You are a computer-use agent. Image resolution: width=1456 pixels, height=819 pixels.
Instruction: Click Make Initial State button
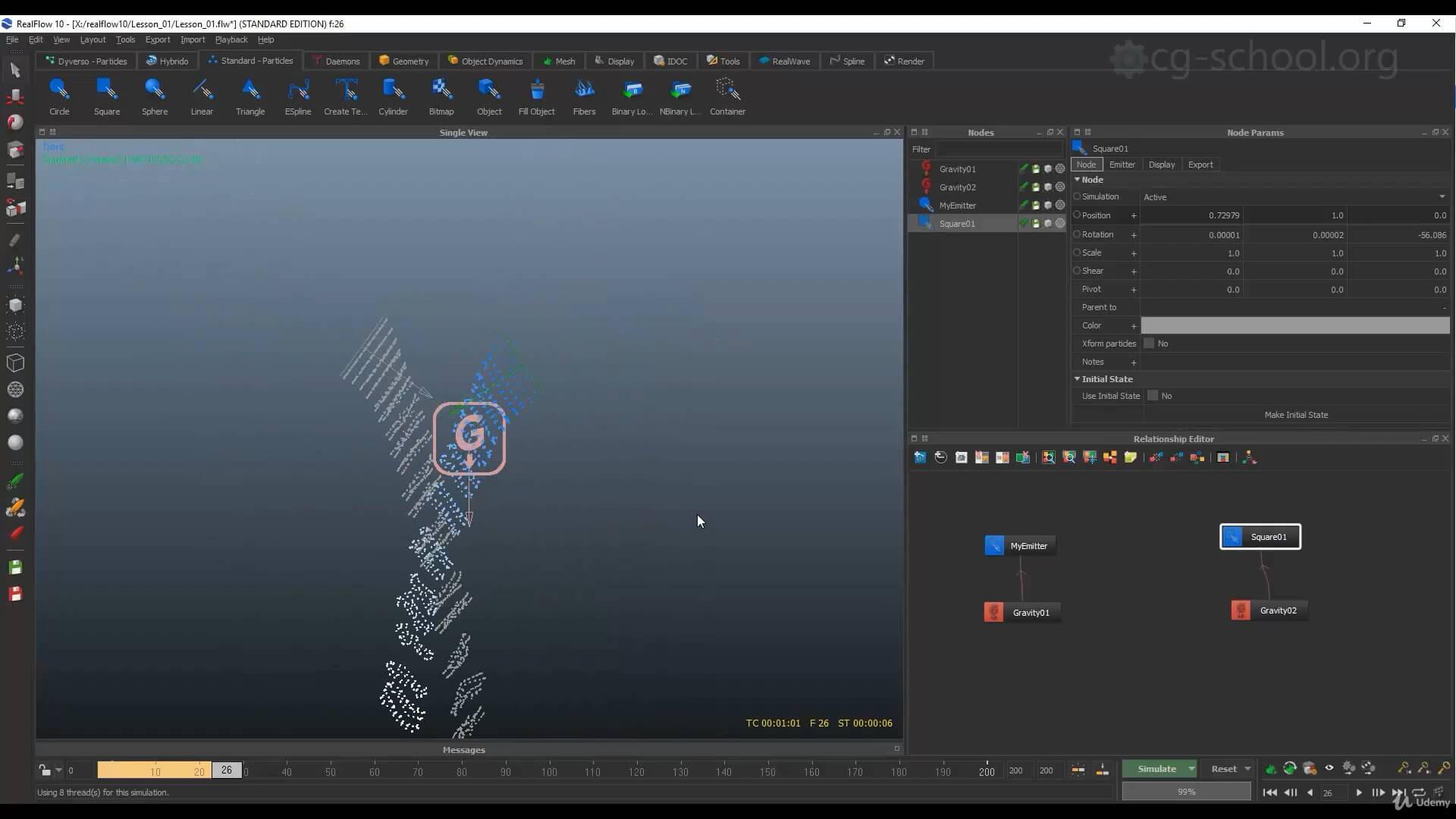pos(1296,415)
